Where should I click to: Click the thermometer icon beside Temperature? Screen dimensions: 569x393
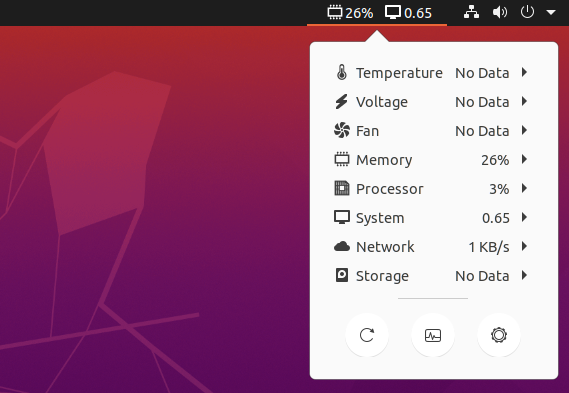pos(341,73)
